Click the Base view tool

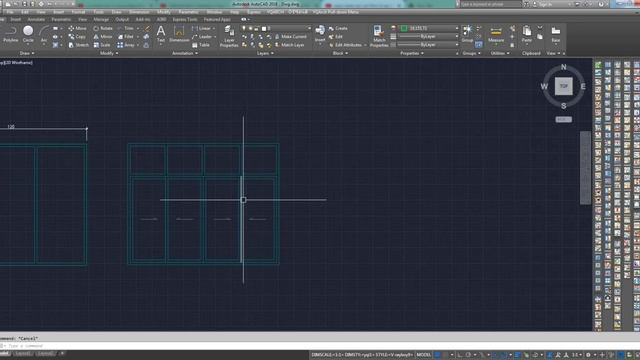tap(556, 34)
